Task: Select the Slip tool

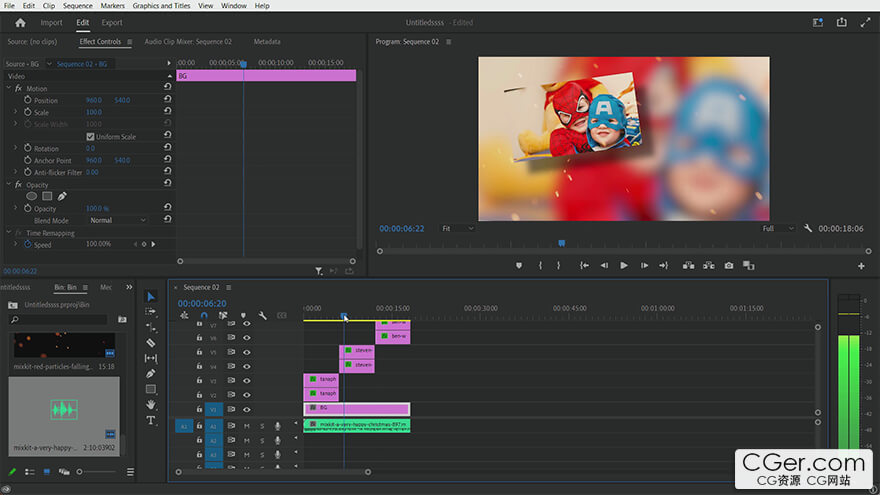Action: [x=150, y=358]
